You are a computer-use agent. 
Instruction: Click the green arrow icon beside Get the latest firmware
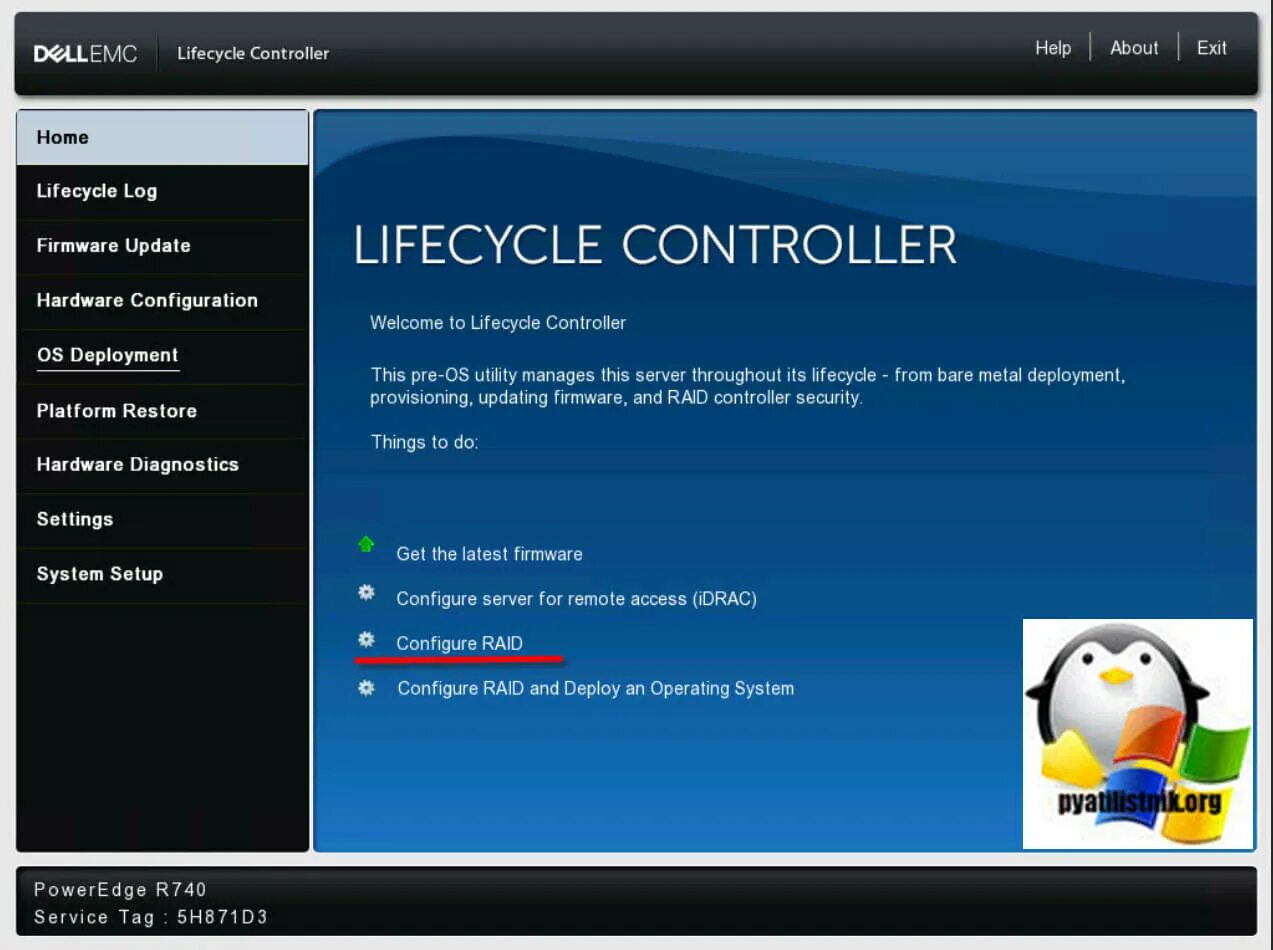coord(366,545)
